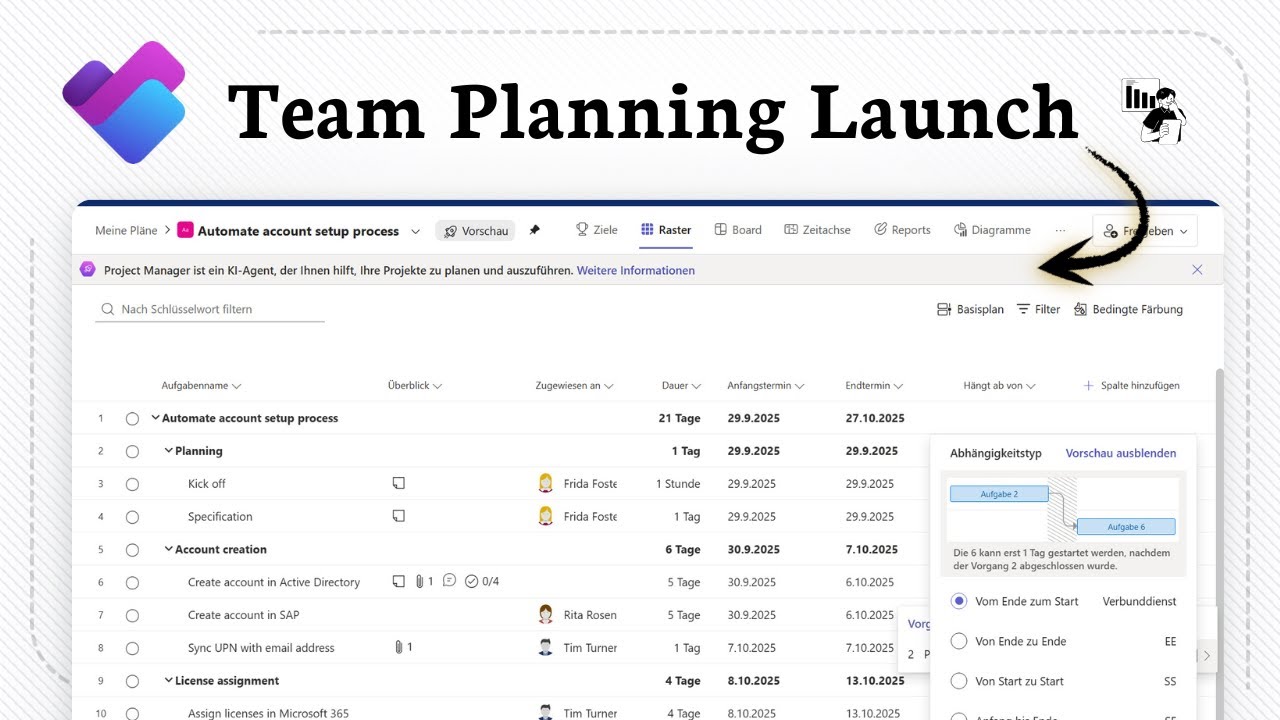The width and height of the screenshot is (1280, 720).
Task: Click the dependency preview diagram thumbnail
Action: [x=1062, y=510]
